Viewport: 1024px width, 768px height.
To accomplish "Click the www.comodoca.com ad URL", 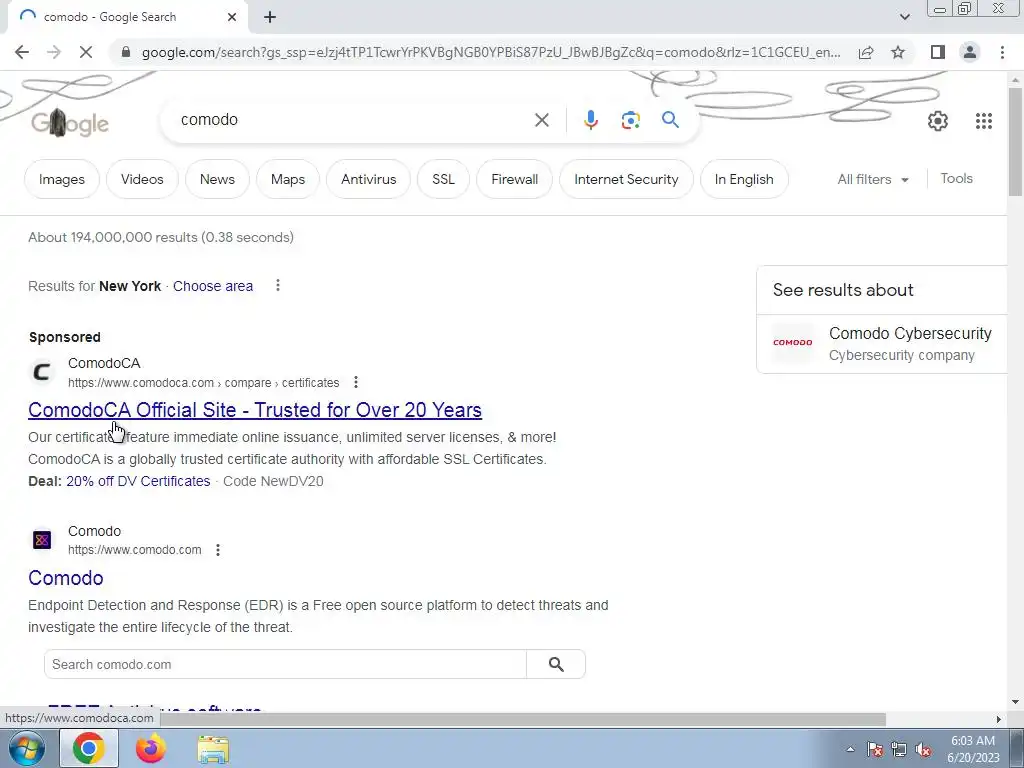I will (203, 383).
